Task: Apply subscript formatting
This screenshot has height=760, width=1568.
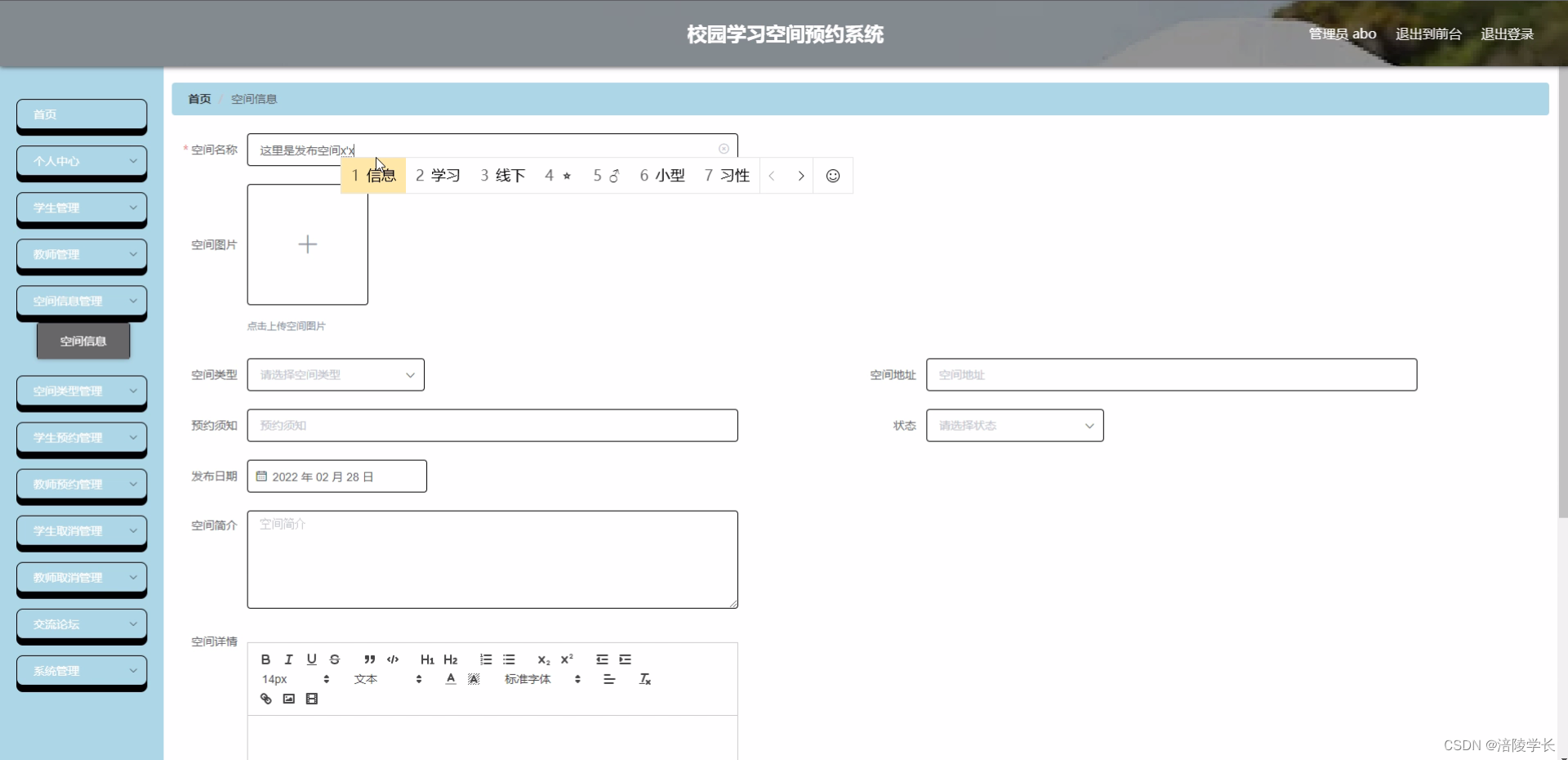Action: pyautogui.click(x=543, y=660)
